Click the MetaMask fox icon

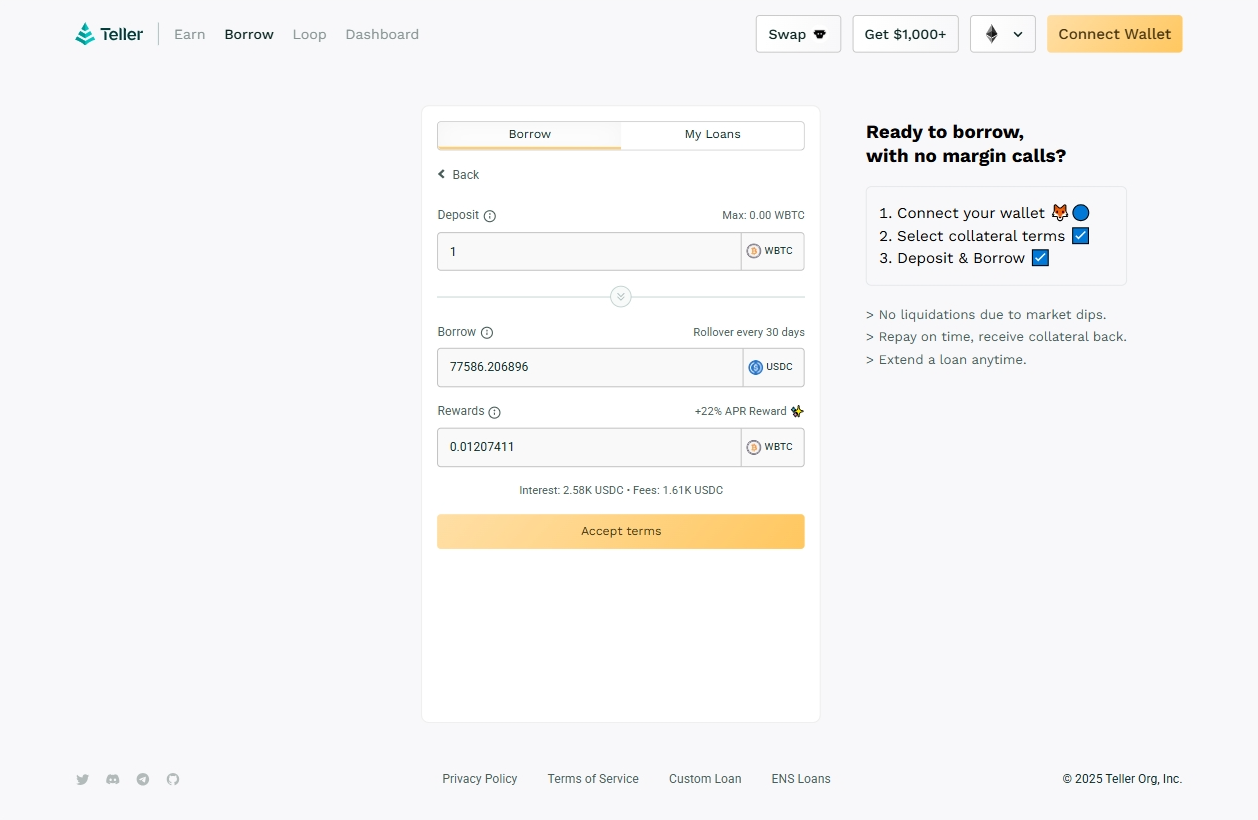(1060, 212)
